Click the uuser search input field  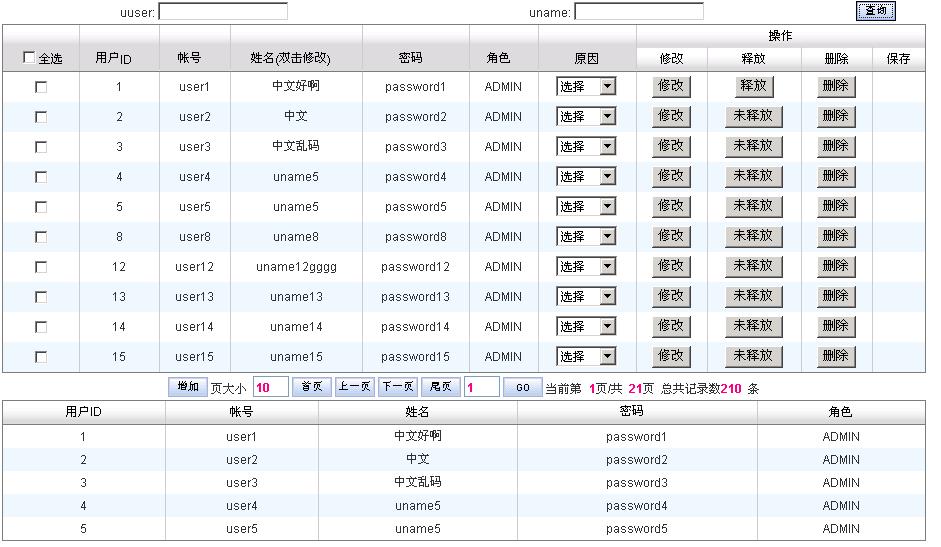point(223,12)
